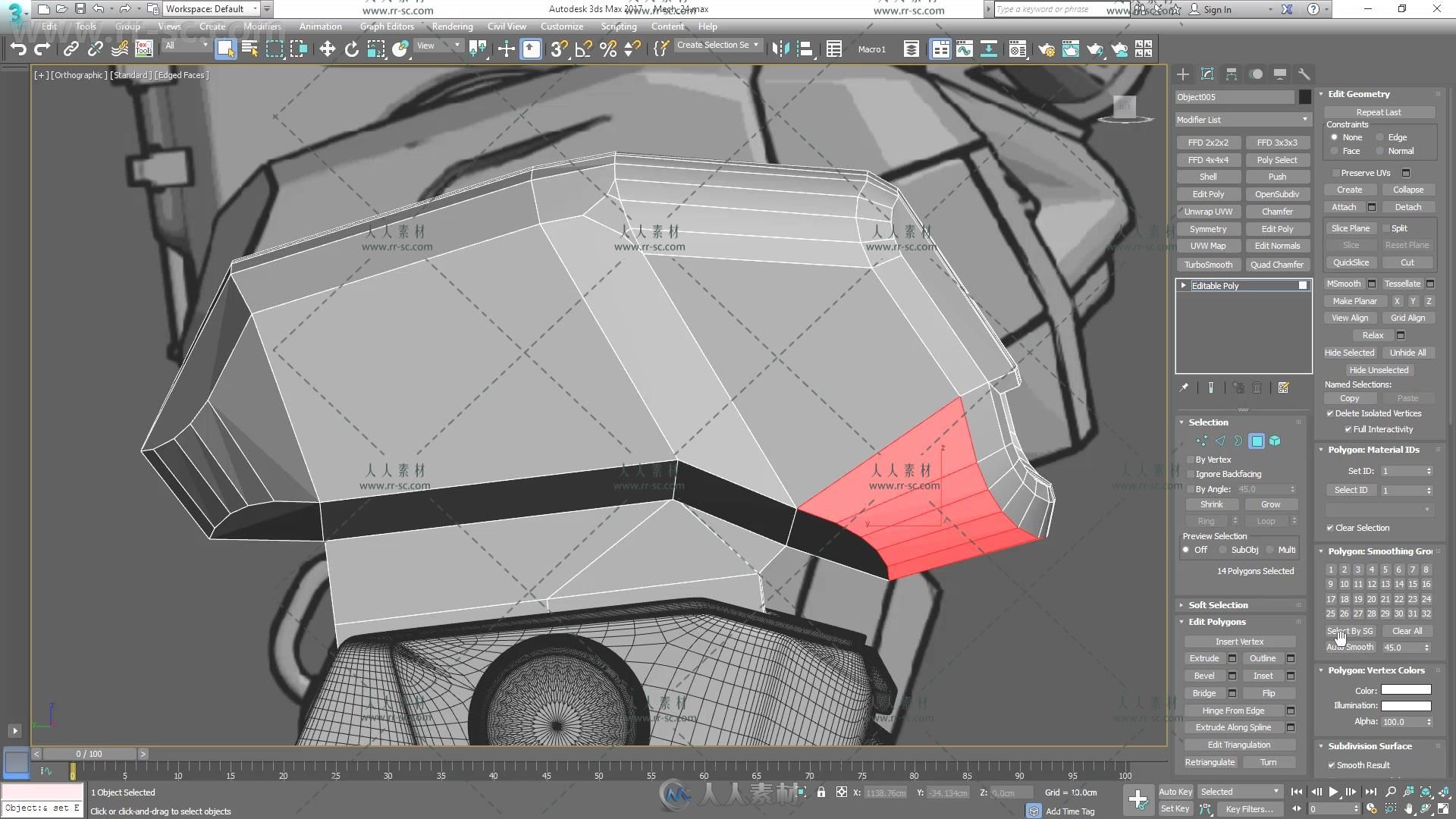This screenshot has width=1456, height=819.
Task: Open the Scripting menu
Action: [x=619, y=27]
